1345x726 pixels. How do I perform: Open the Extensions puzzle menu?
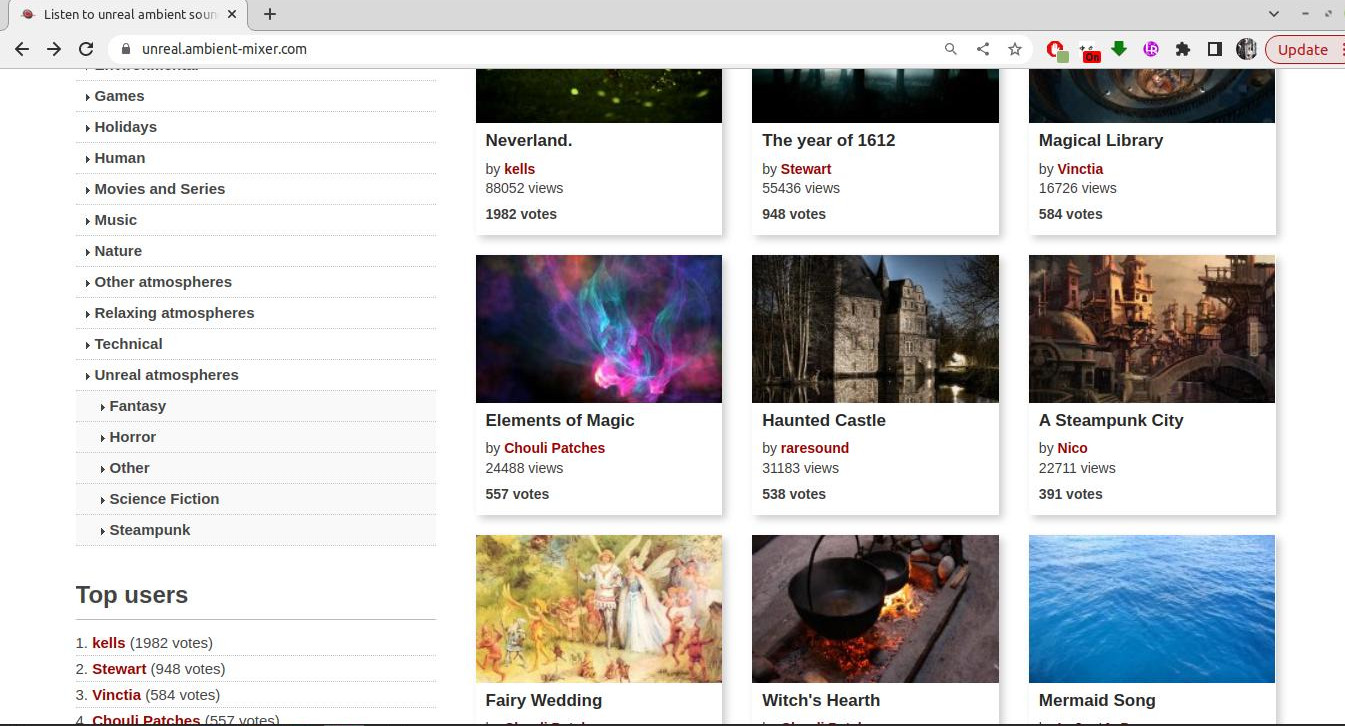(1183, 49)
